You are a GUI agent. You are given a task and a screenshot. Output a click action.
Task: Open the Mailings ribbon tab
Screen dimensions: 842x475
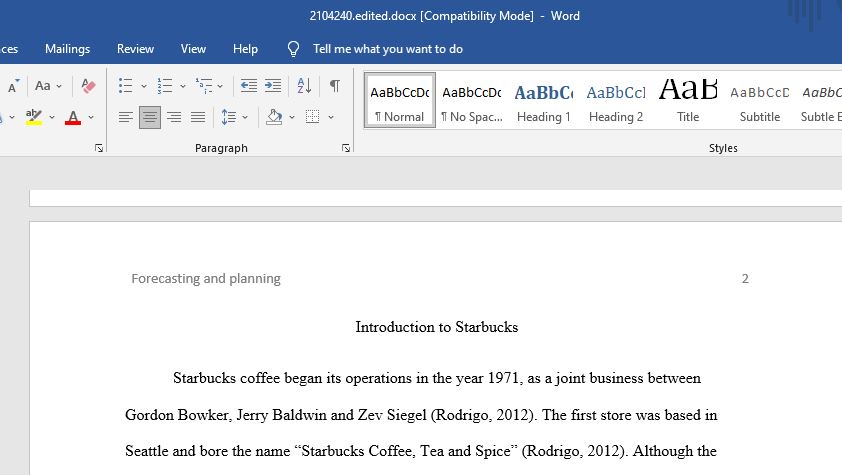pos(67,49)
